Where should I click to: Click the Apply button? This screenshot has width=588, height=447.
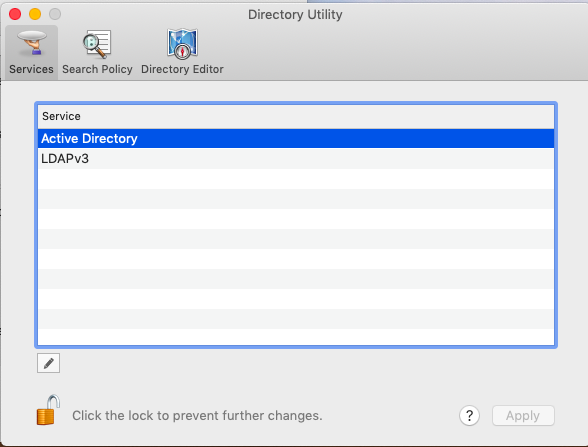523,416
